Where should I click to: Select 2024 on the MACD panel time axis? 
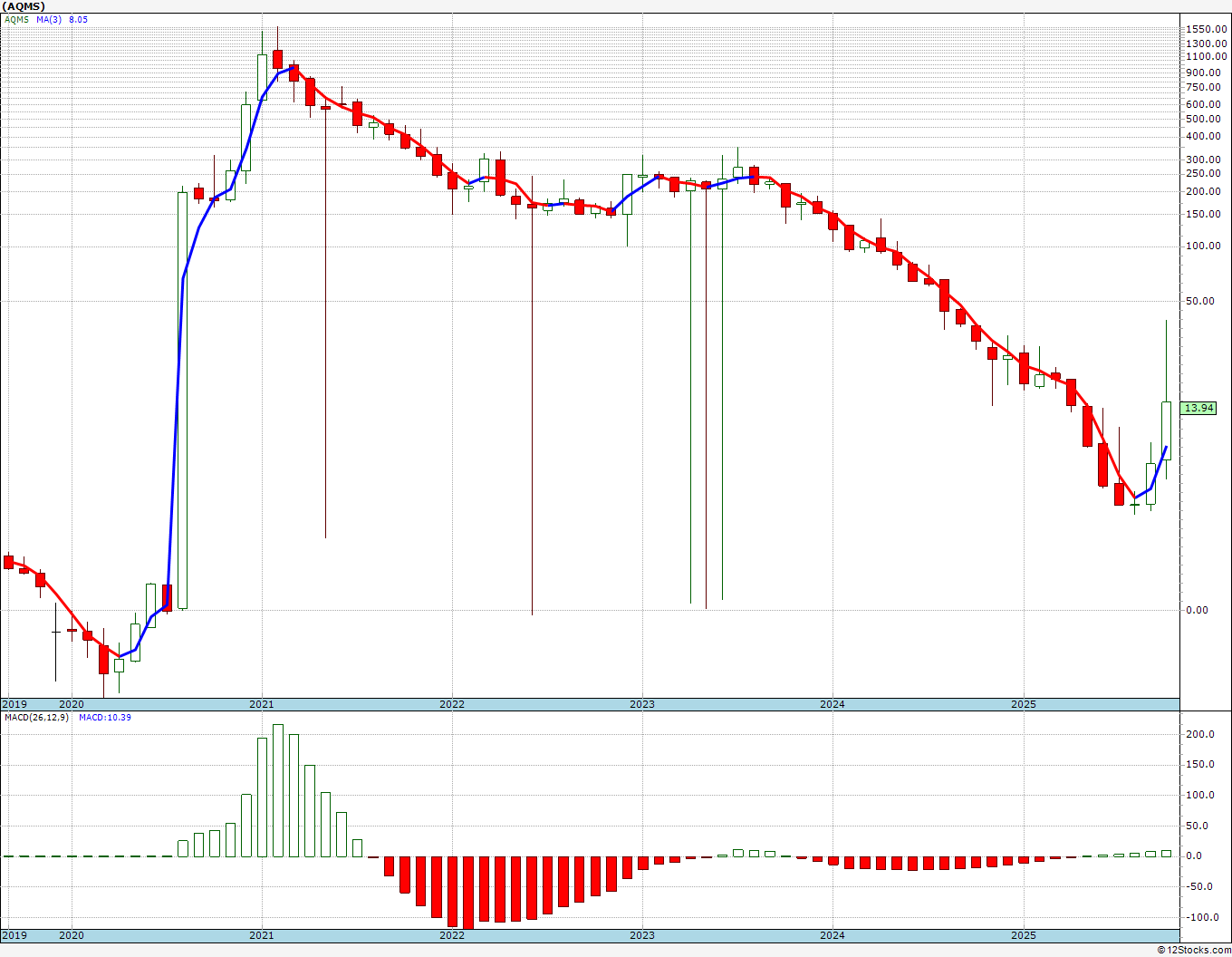(x=832, y=935)
